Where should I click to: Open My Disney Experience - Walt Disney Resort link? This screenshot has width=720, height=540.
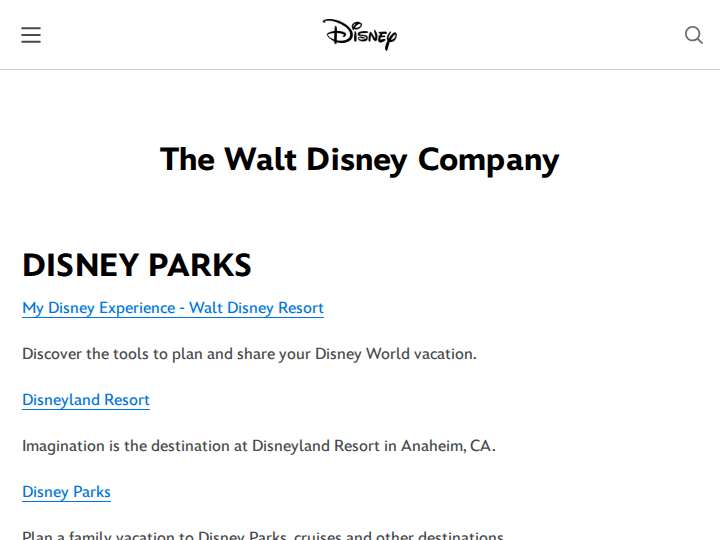[x=173, y=308]
